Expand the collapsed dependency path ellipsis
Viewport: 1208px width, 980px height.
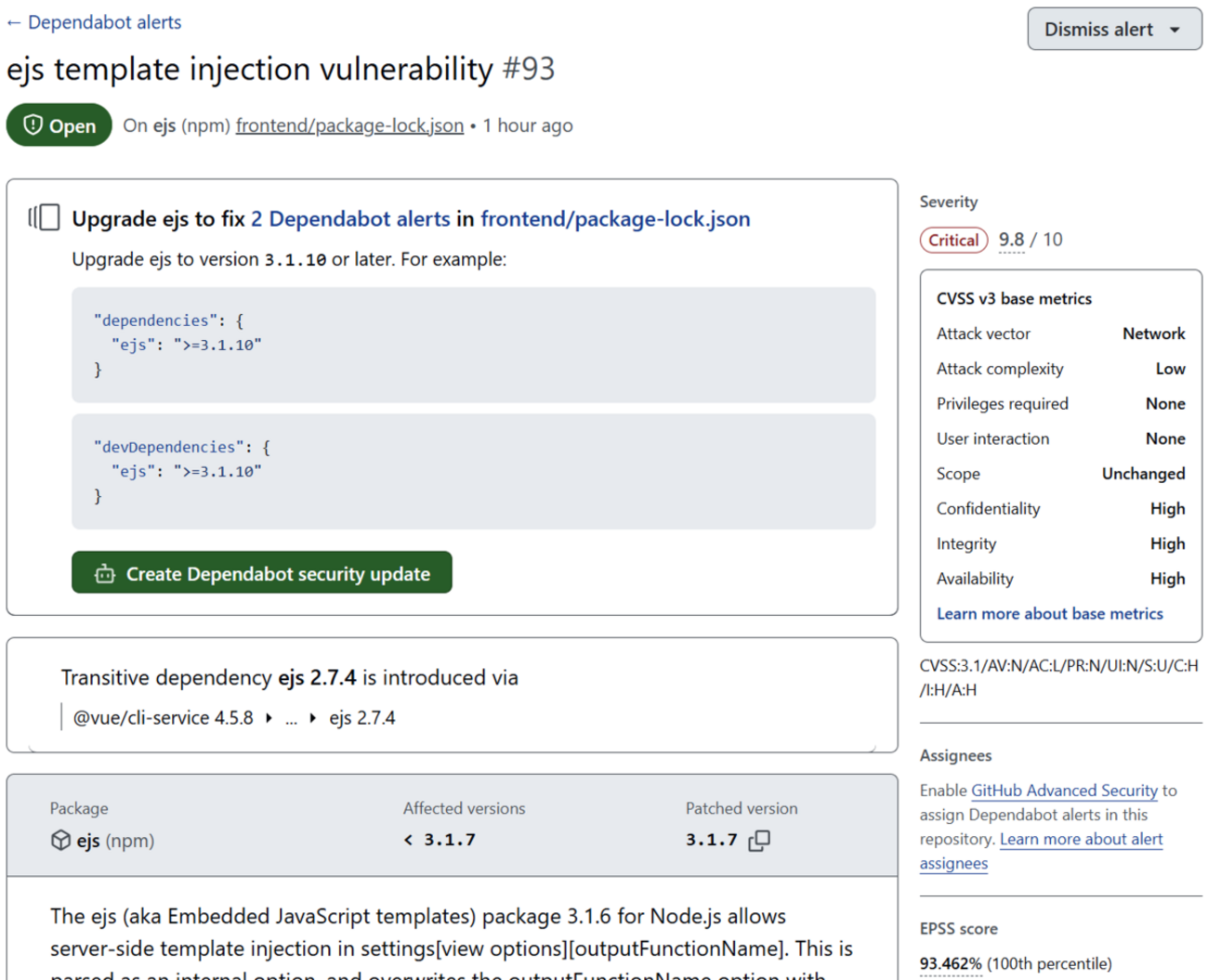[291, 718]
